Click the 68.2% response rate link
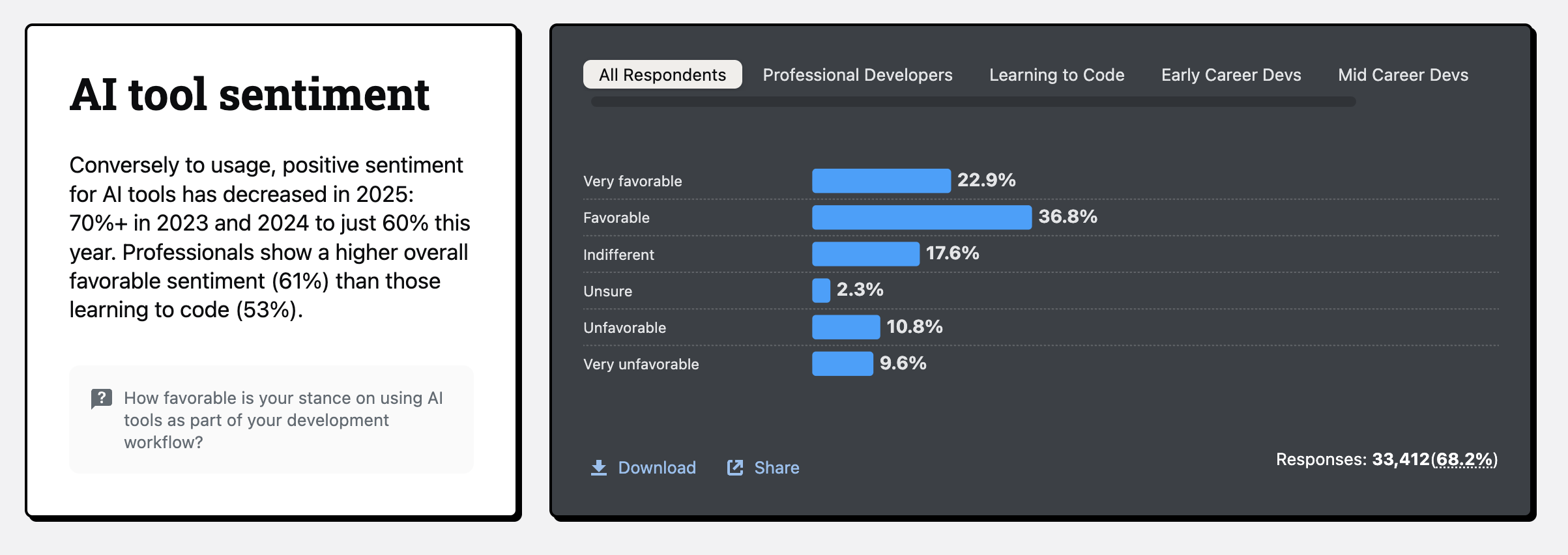Viewport: 1568px width, 555px height. tap(1464, 460)
